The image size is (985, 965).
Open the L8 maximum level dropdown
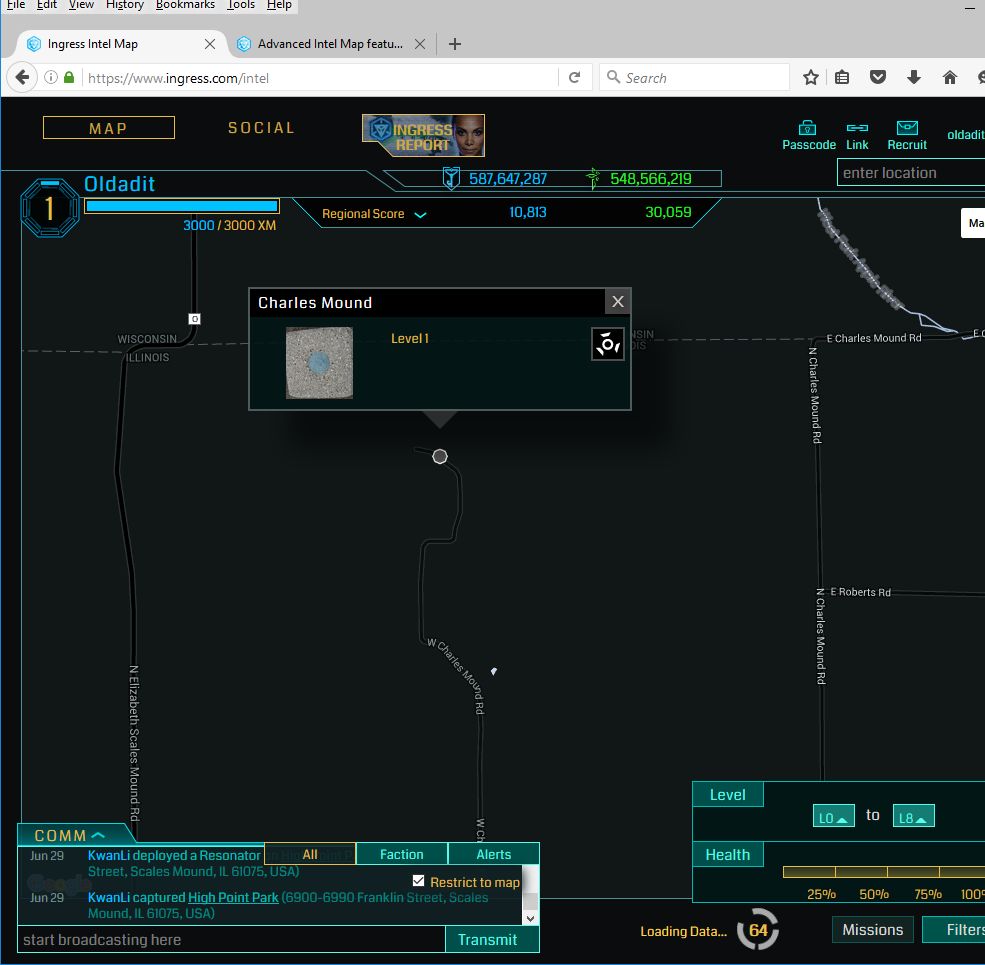[913, 817]
